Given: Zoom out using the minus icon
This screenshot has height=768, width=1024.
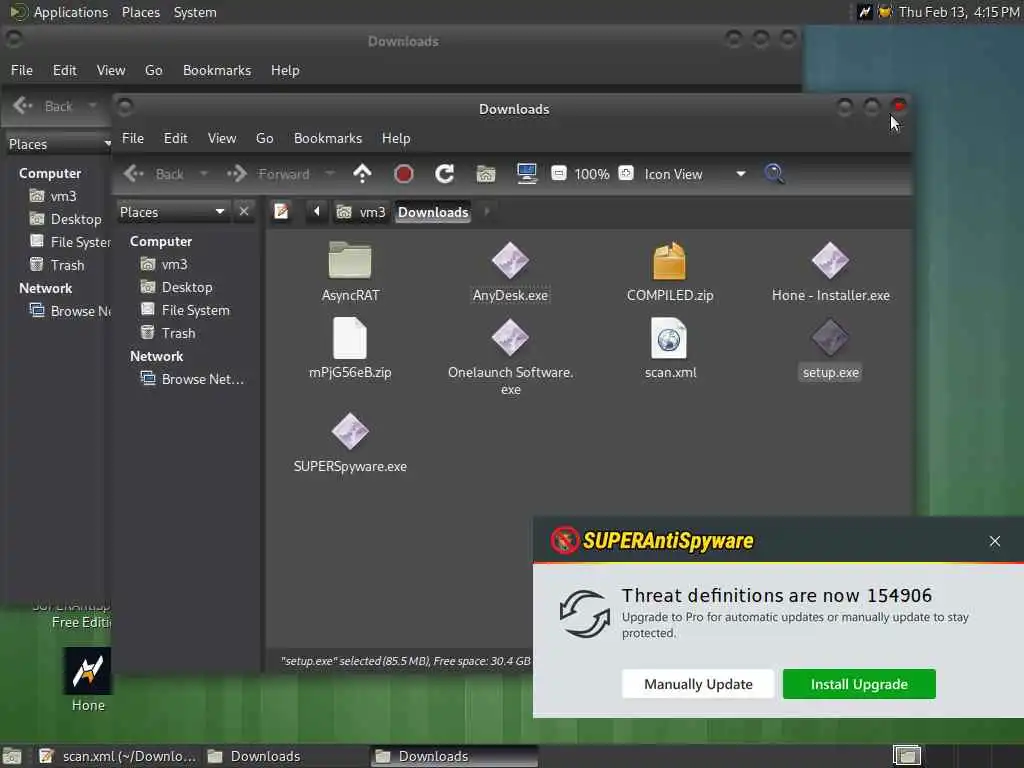Looking at the screenshot, I should pyautogui.click(x=558, y=173).
